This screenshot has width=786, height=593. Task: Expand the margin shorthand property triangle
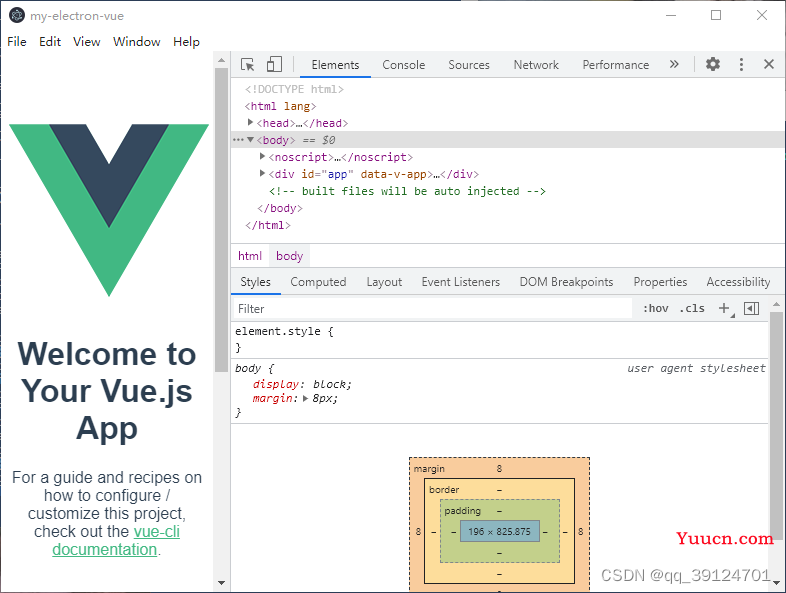(x=306, y=399)
